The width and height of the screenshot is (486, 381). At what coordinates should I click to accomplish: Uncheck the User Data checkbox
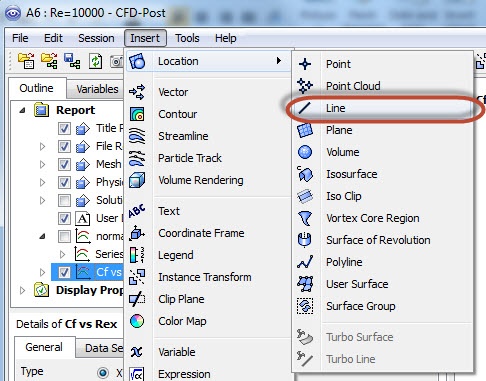(x=64, y=218)
